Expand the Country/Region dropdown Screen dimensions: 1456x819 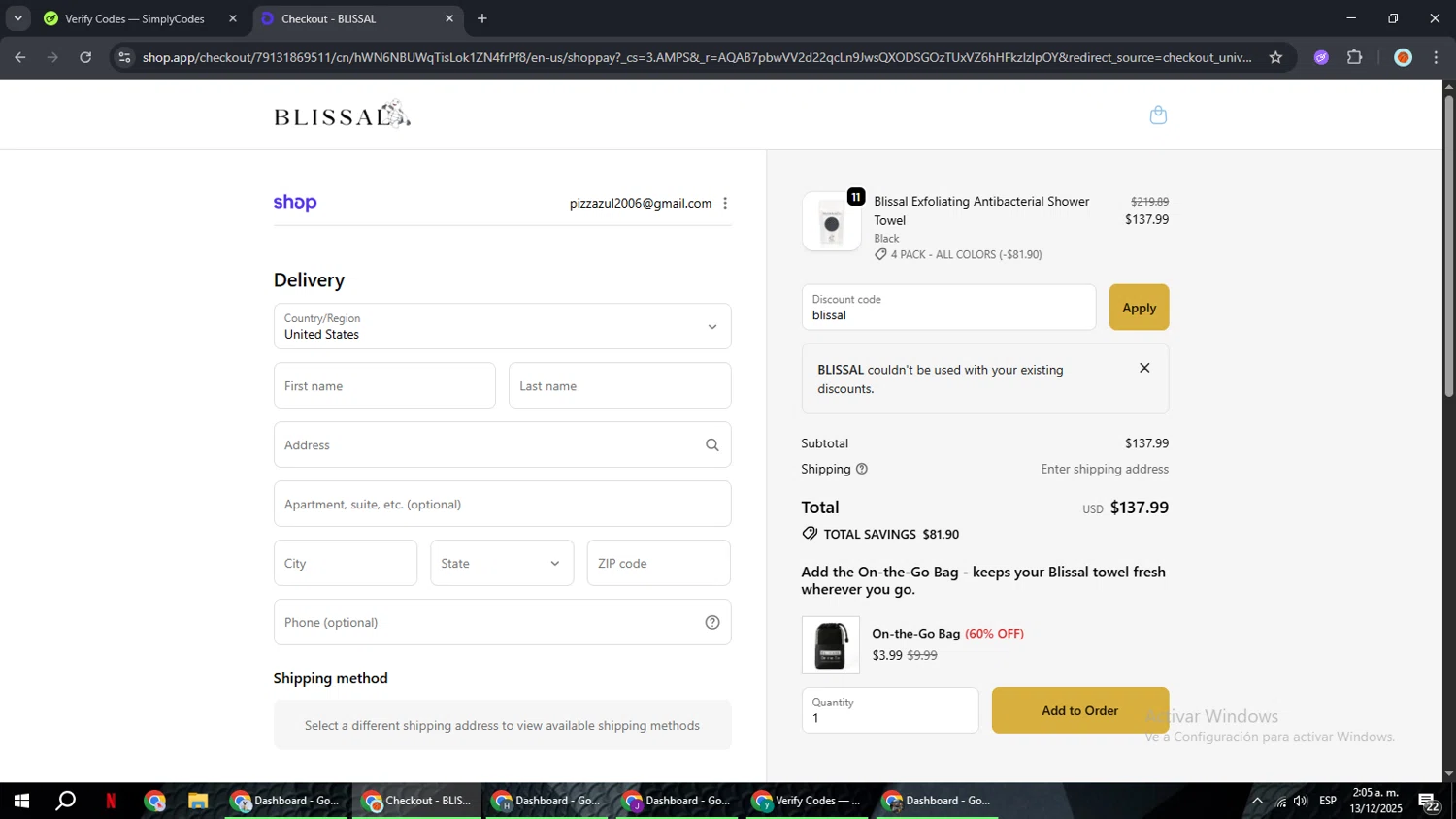[502, 326]
